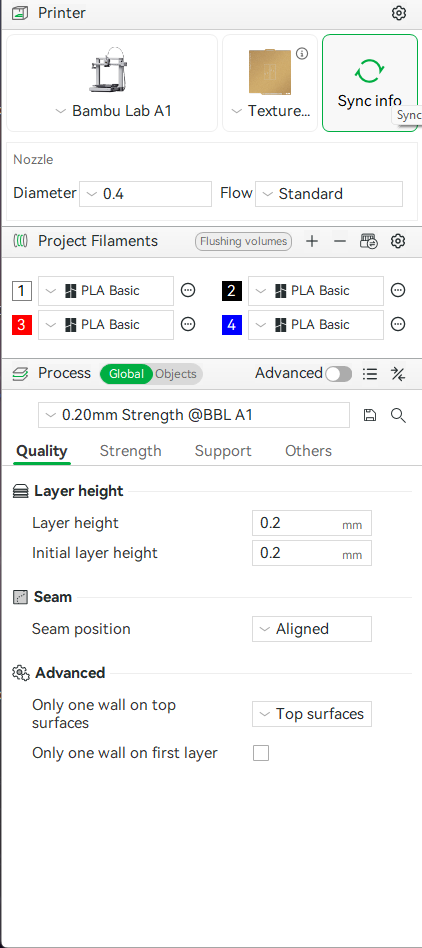Switch process scope to Objects

pyautogui.click(x=176, y=374)
